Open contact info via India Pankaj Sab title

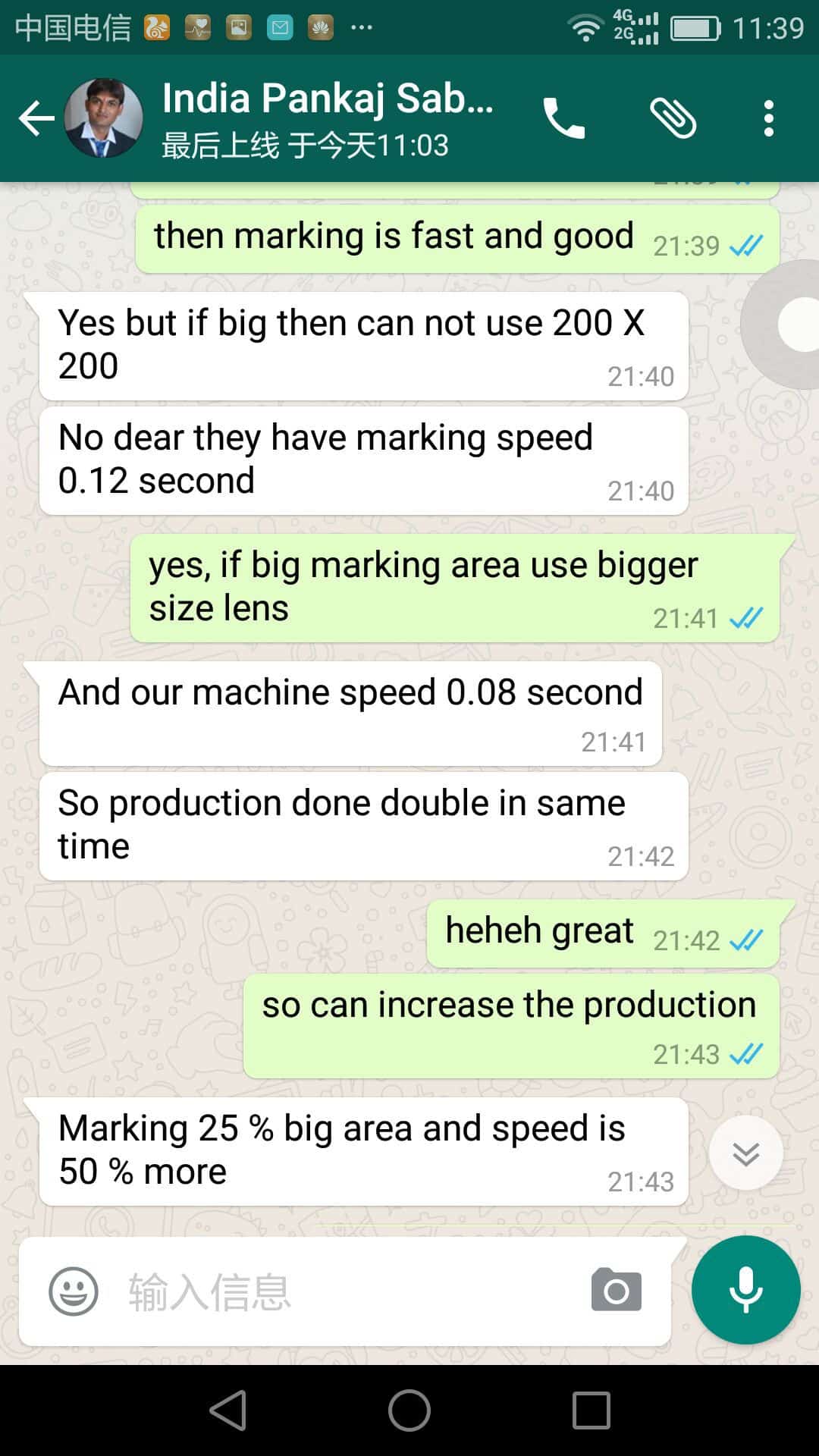point(328,99)
